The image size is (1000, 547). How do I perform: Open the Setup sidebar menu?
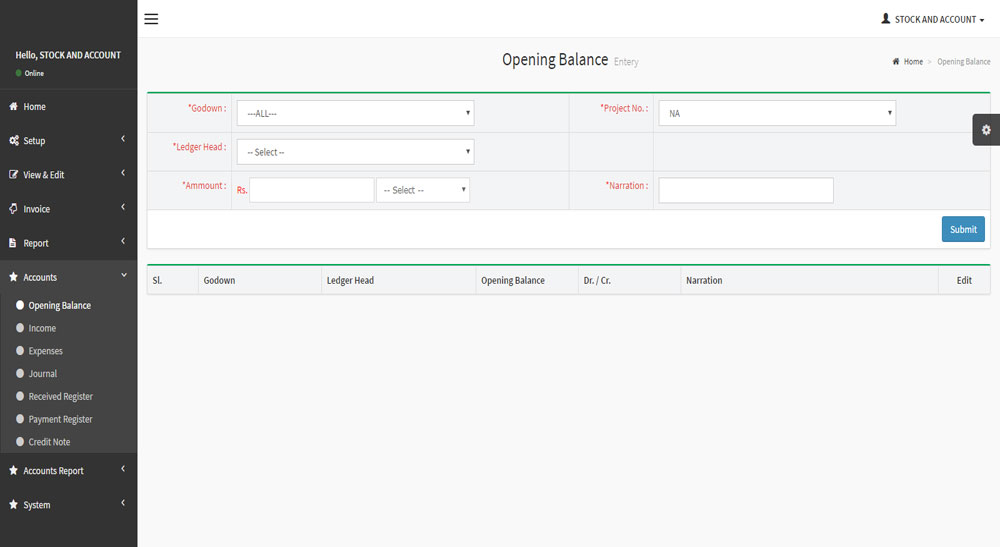click(68, 140)
